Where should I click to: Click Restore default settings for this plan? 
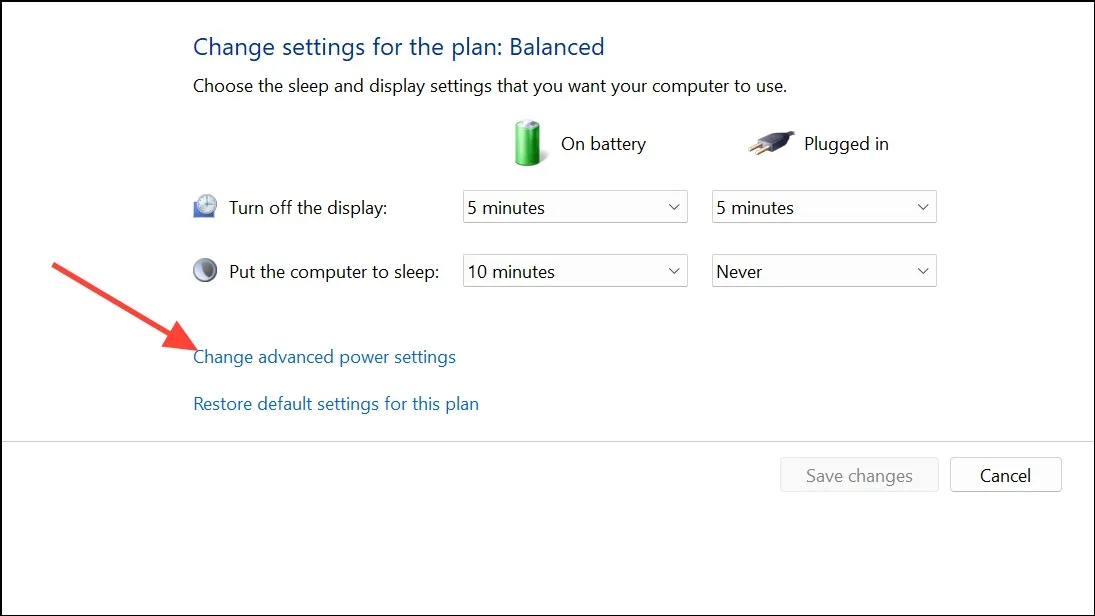336,404
